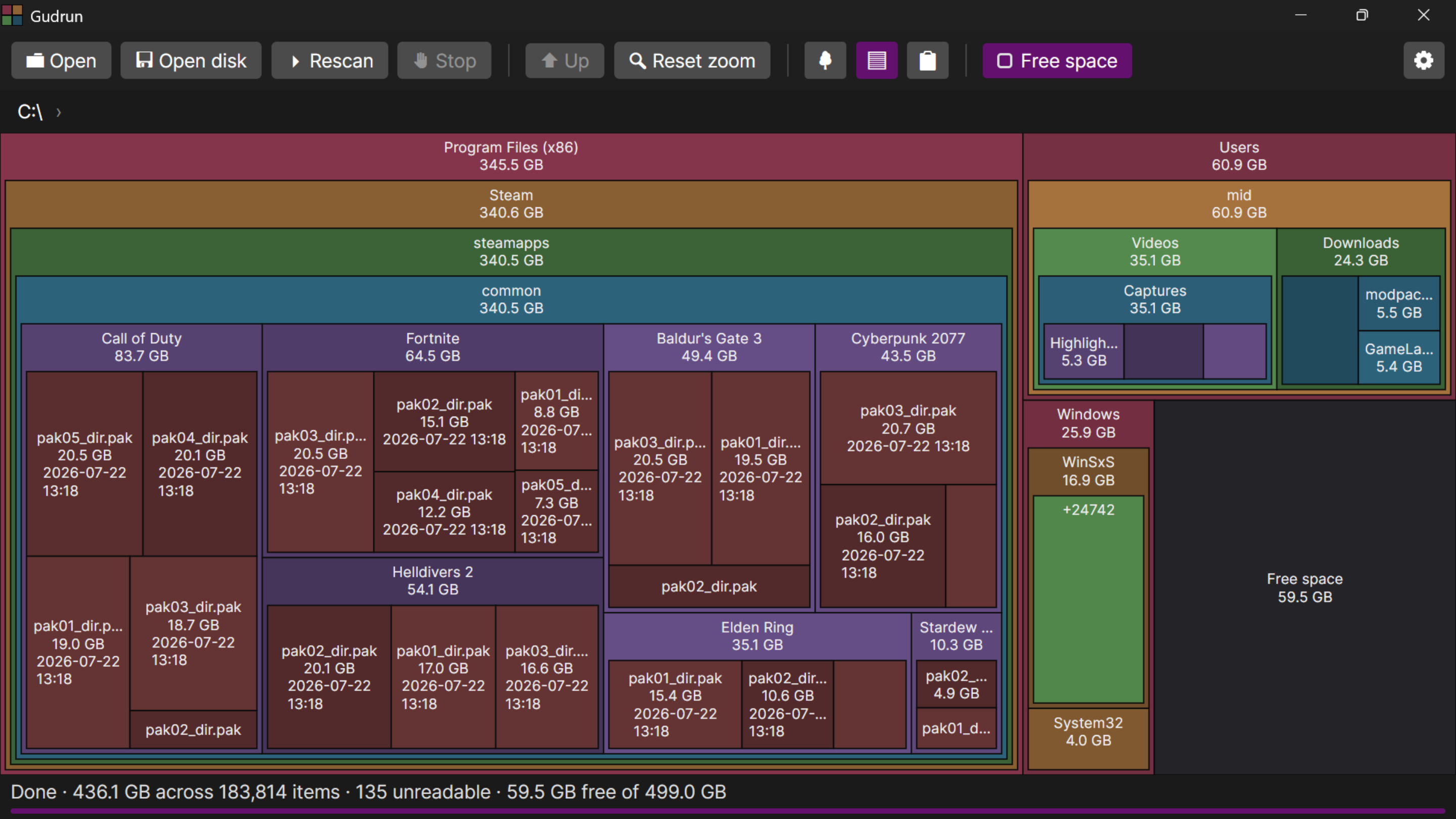Viewport: 1456px width, 819px height.
Task: Click Reset zoom in the toolbar
Action: click(693, 61)
